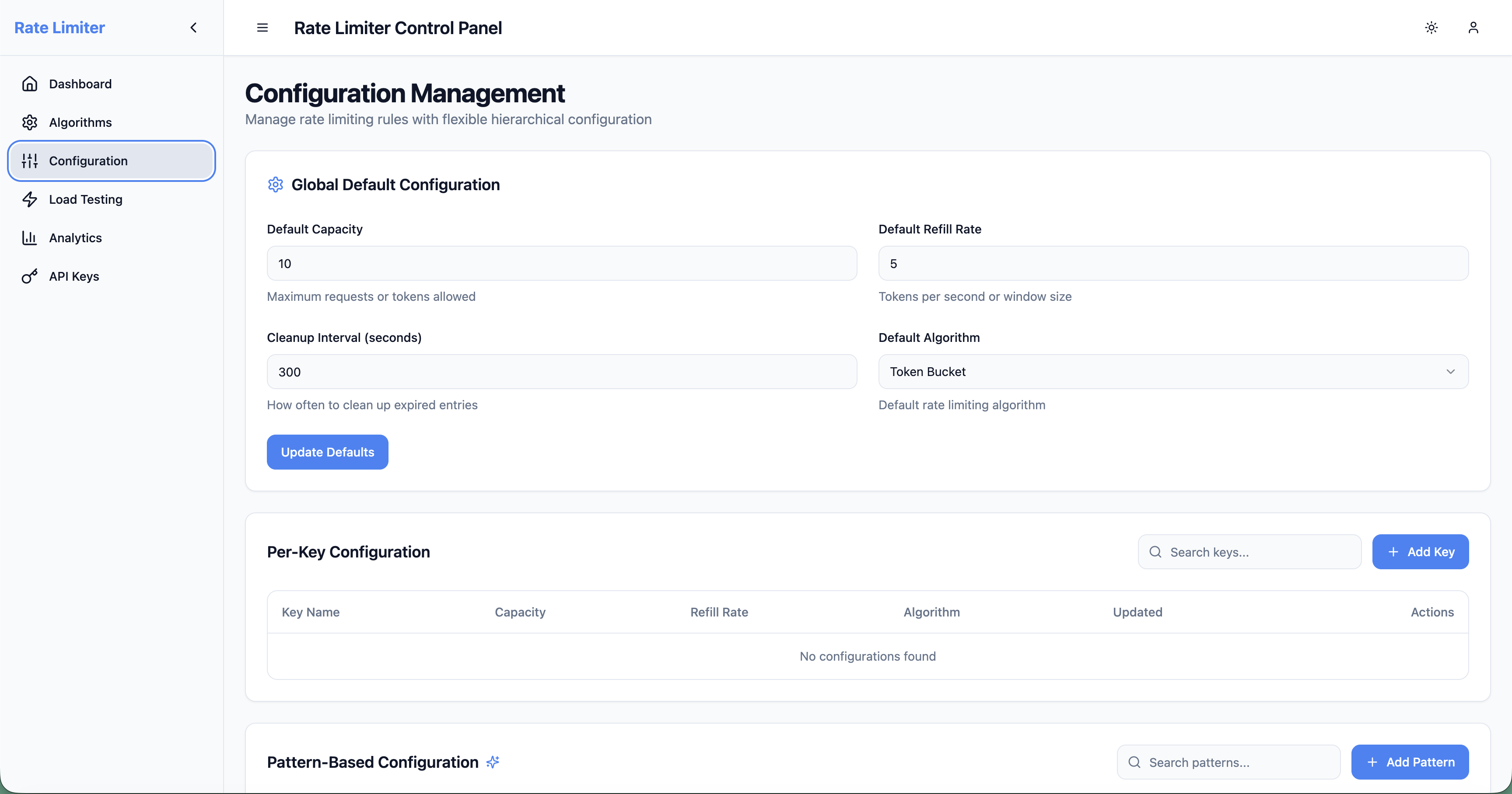Click the Analytics bar chart icon
Viewport: 1512px width, 794px height.
(30, 237)
